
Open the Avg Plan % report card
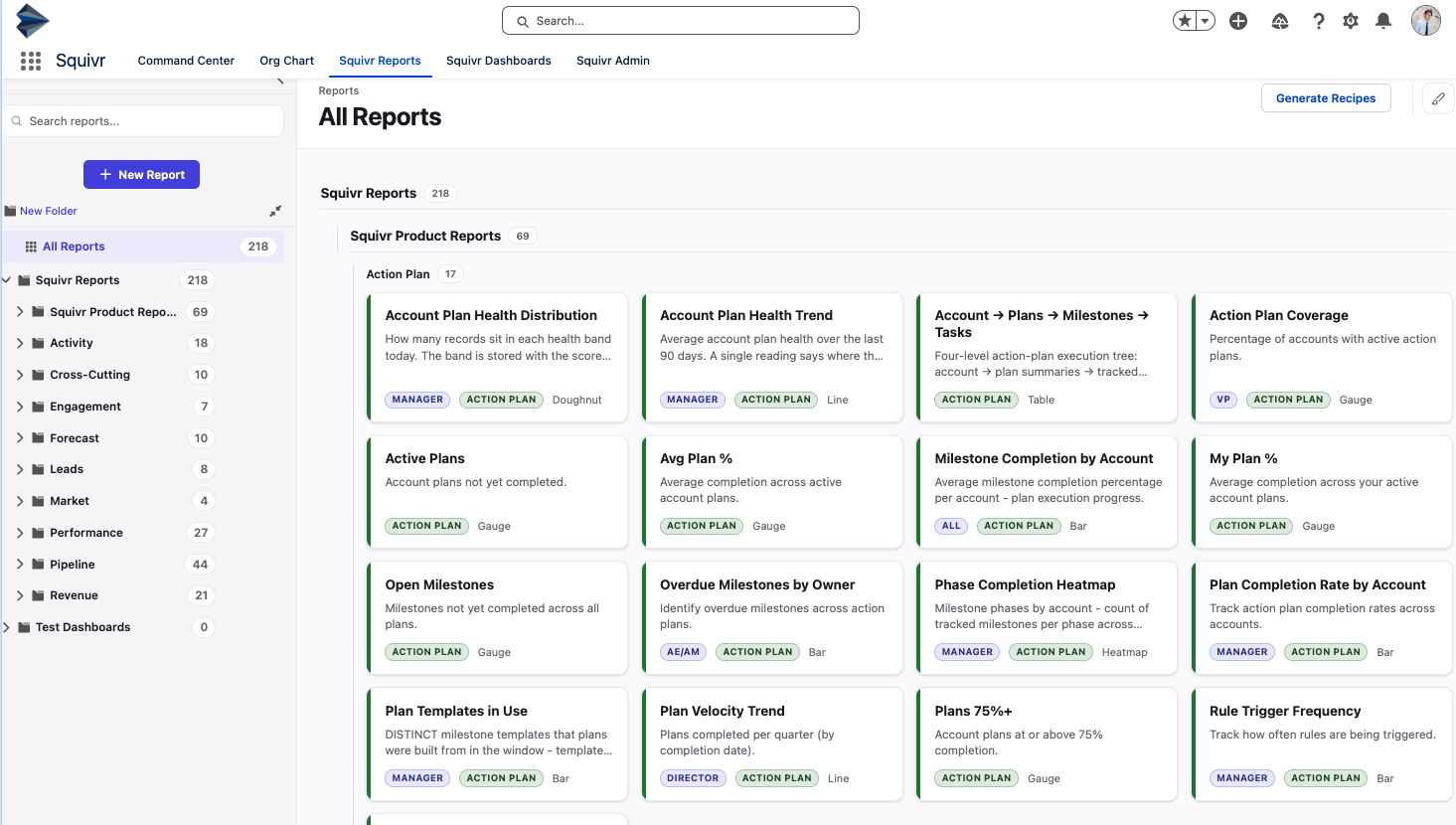(x=772, y=492)
